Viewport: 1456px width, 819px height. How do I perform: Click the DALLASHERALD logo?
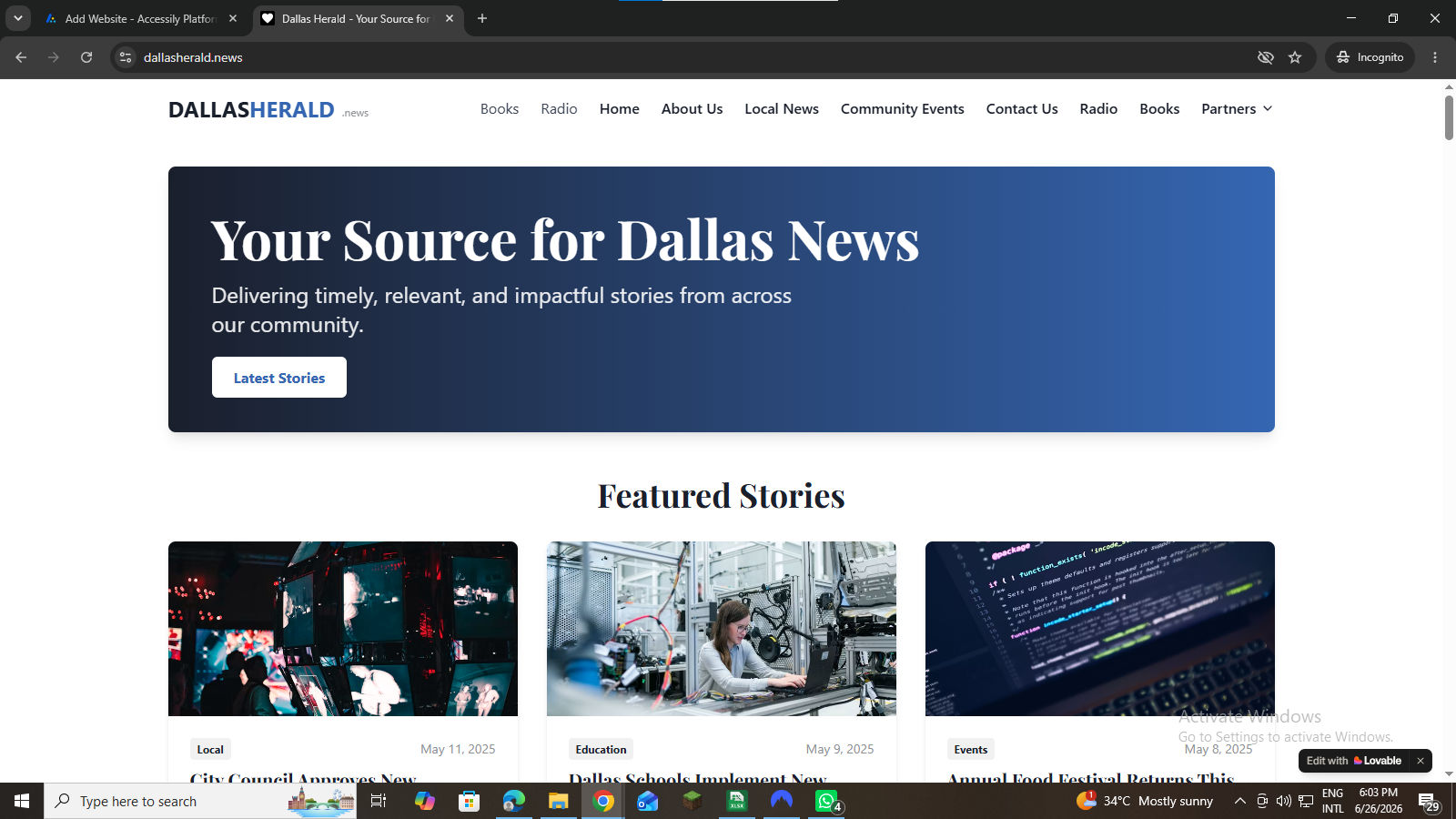click(x=268, y=109)
